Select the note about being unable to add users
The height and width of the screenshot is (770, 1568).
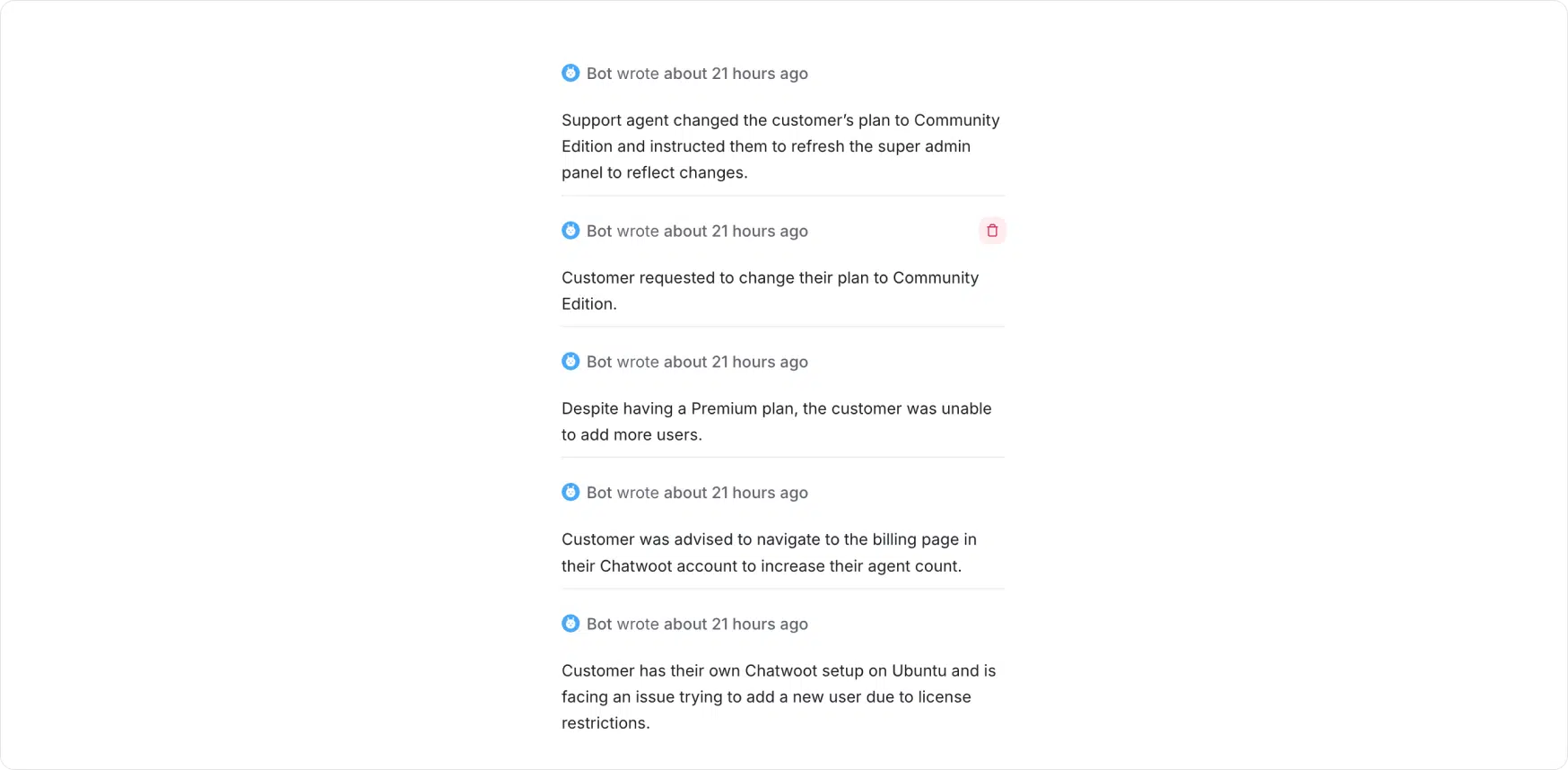776,422
